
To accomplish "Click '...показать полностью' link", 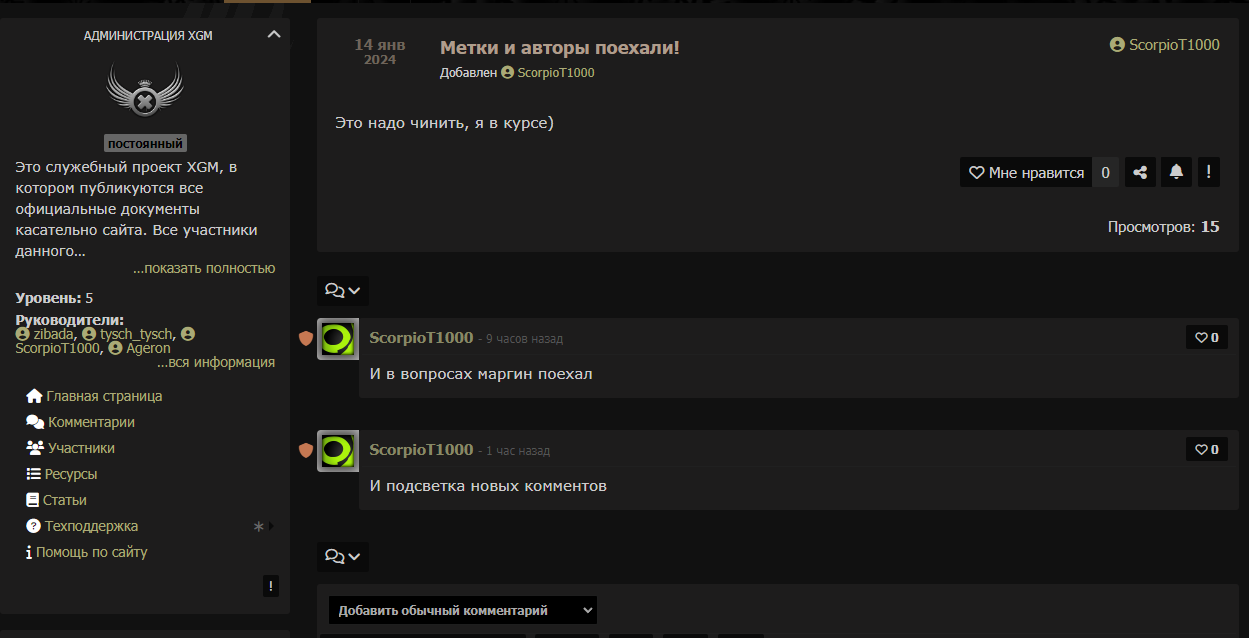I will point(204,268).
